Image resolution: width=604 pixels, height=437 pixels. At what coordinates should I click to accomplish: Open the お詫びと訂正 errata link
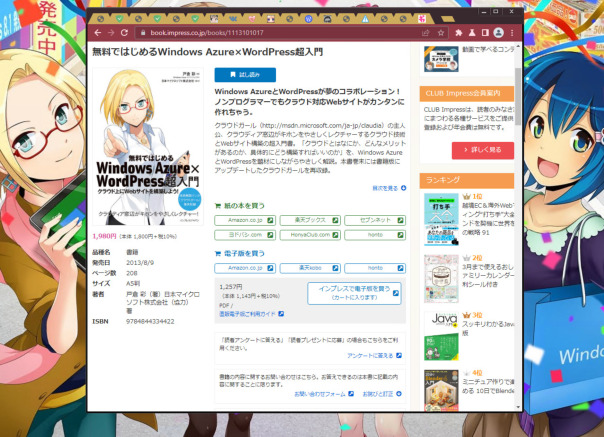(x=382, y=394)
